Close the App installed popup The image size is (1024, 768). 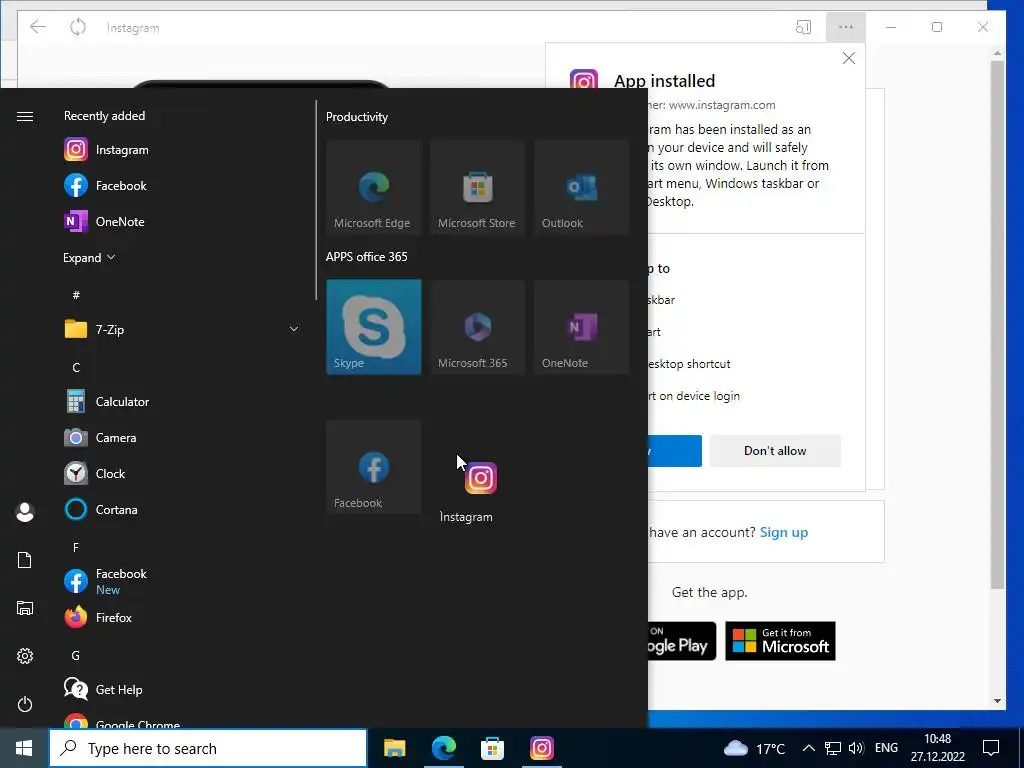click(848, 58)
